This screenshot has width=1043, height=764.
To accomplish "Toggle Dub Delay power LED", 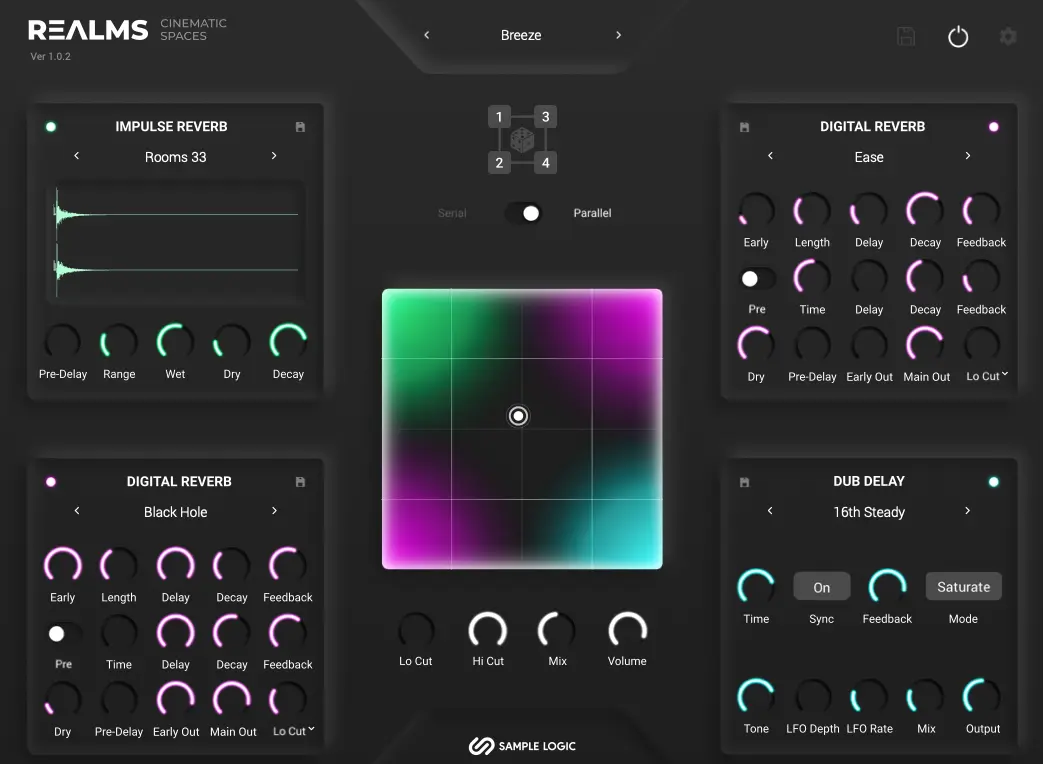I will pos(994,482).
